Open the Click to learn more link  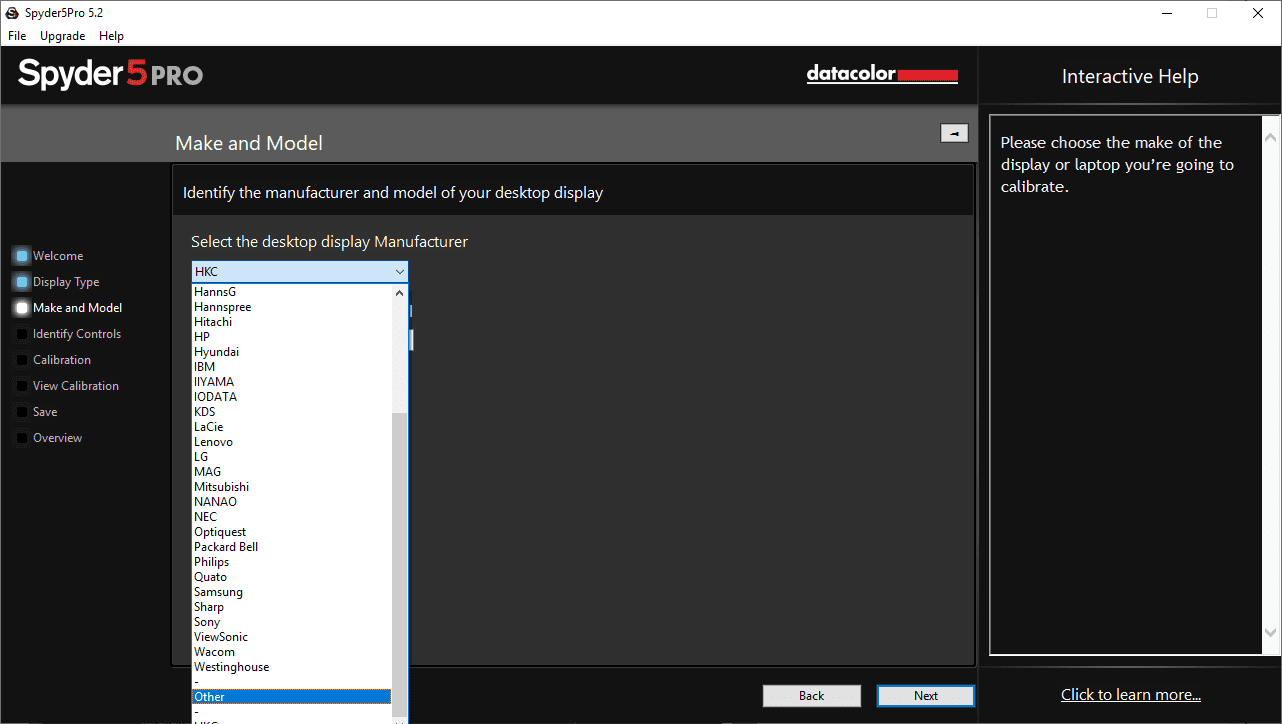[x=1130, y=695]
